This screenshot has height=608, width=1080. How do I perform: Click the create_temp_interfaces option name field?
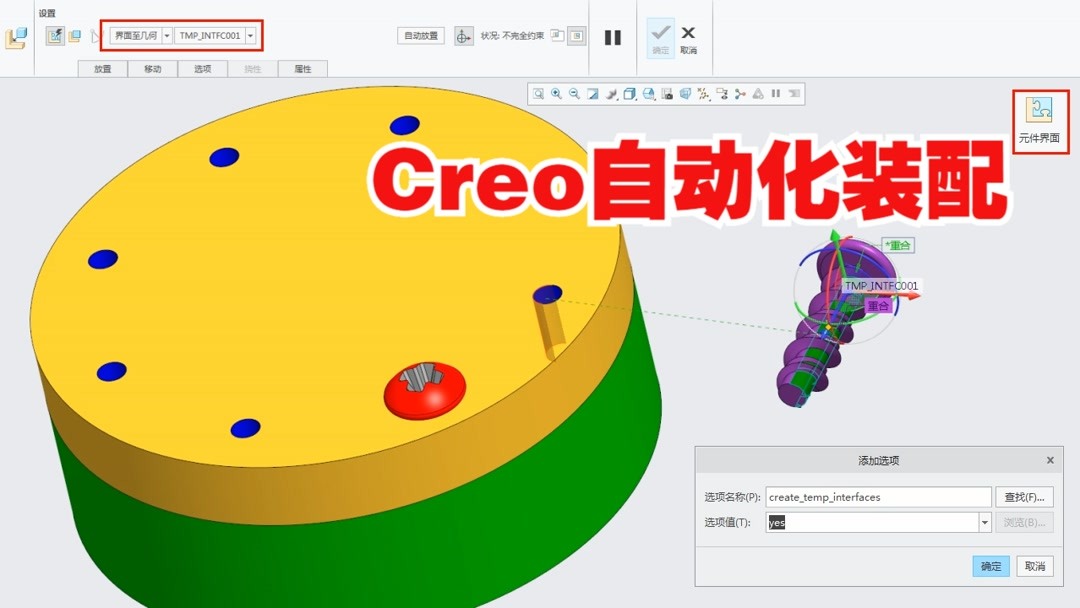pos(875,496)
